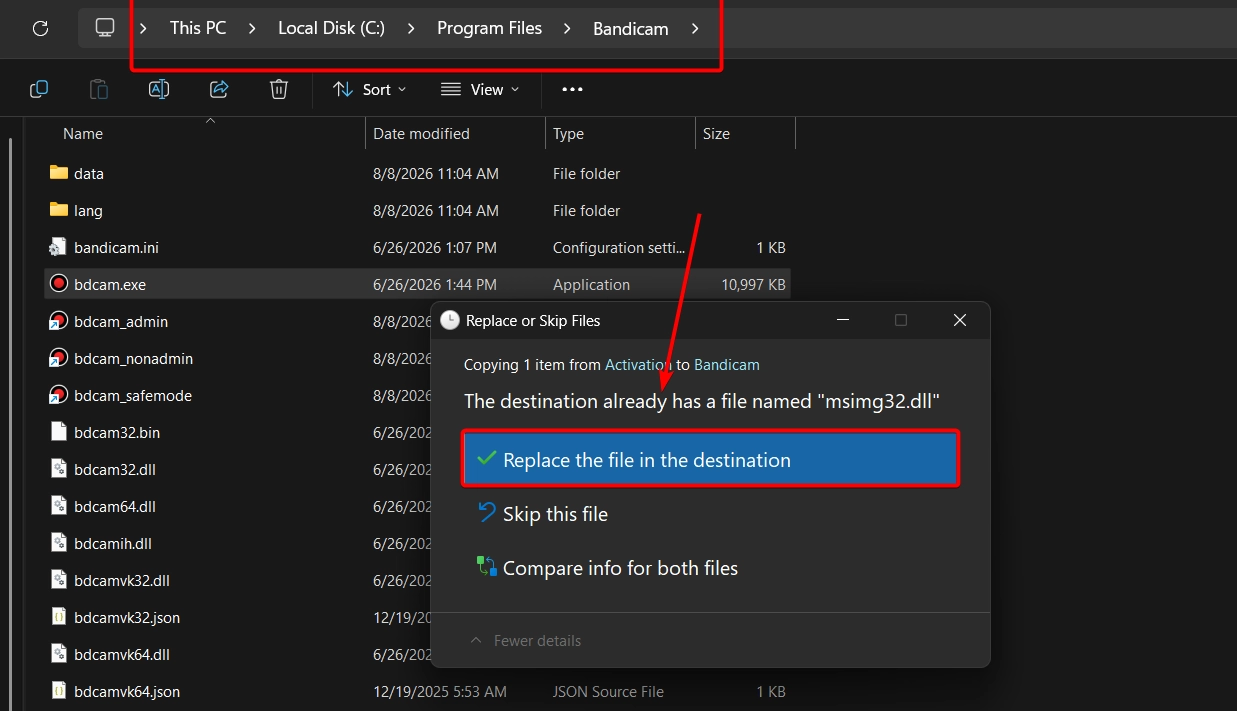Expand the chevron after This PC
The image size is (1237, 711).
(253, 28)
